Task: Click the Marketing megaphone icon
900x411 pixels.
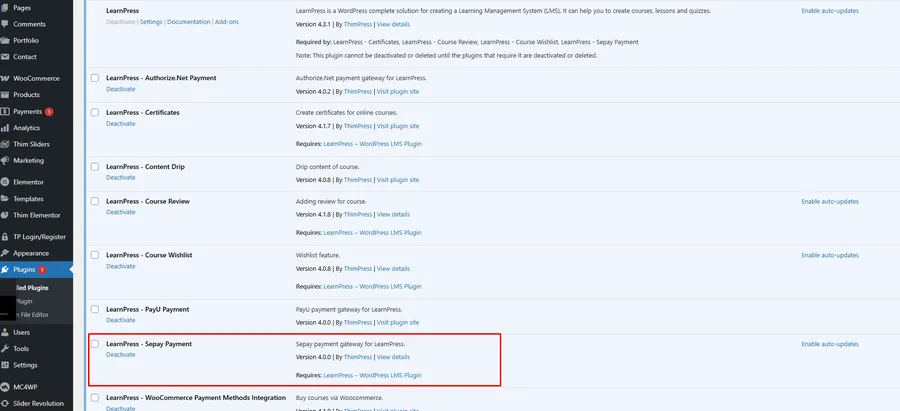Action: point(6,160)
